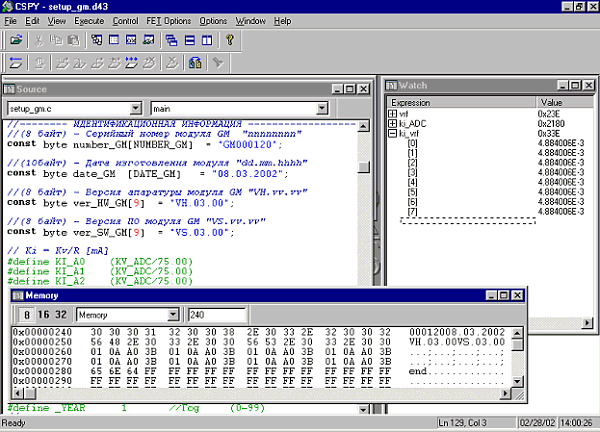Click the "08.03.2002" date string in source

click(x=249, y=174)
